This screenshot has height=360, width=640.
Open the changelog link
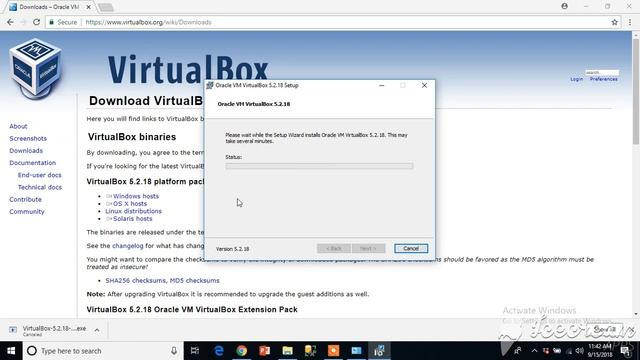click(128, 246)
